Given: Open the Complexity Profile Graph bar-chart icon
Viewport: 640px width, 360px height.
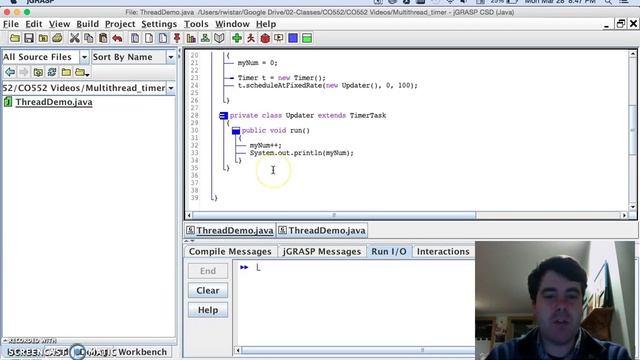Looking at the screenshot, I should [x=191, y=38].
